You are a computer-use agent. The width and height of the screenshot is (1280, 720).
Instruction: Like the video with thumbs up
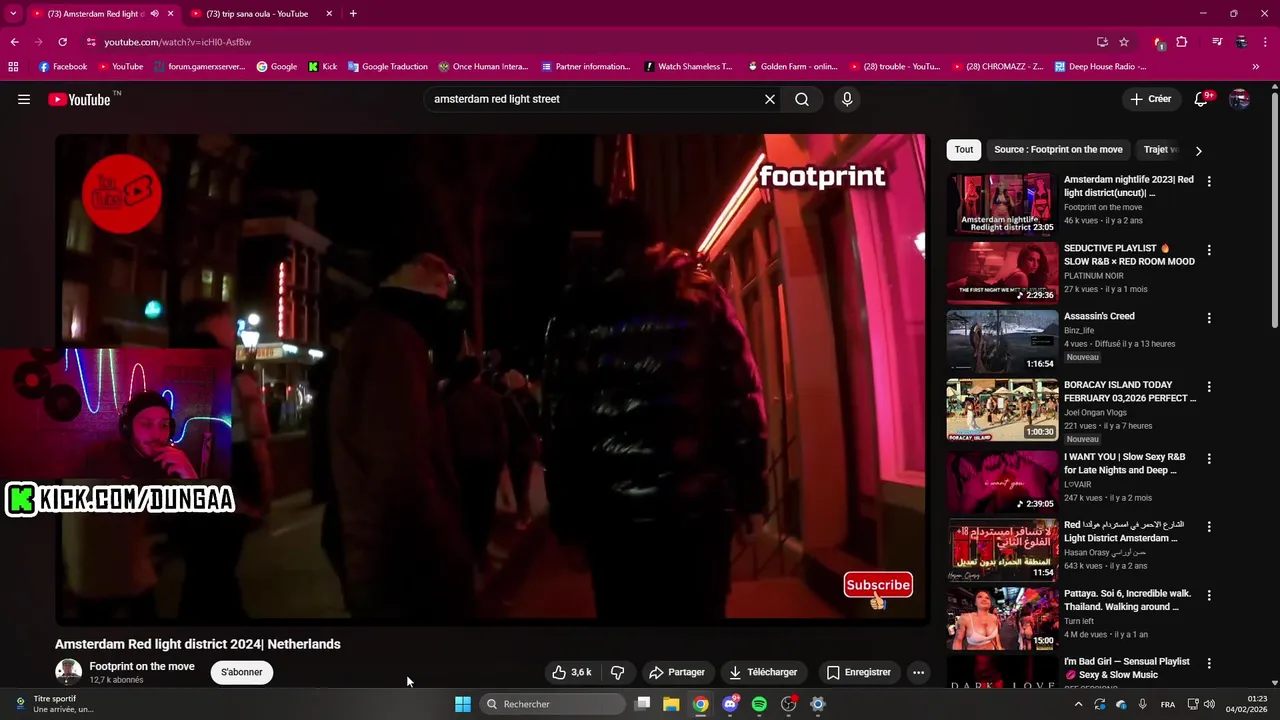point(572,672)
